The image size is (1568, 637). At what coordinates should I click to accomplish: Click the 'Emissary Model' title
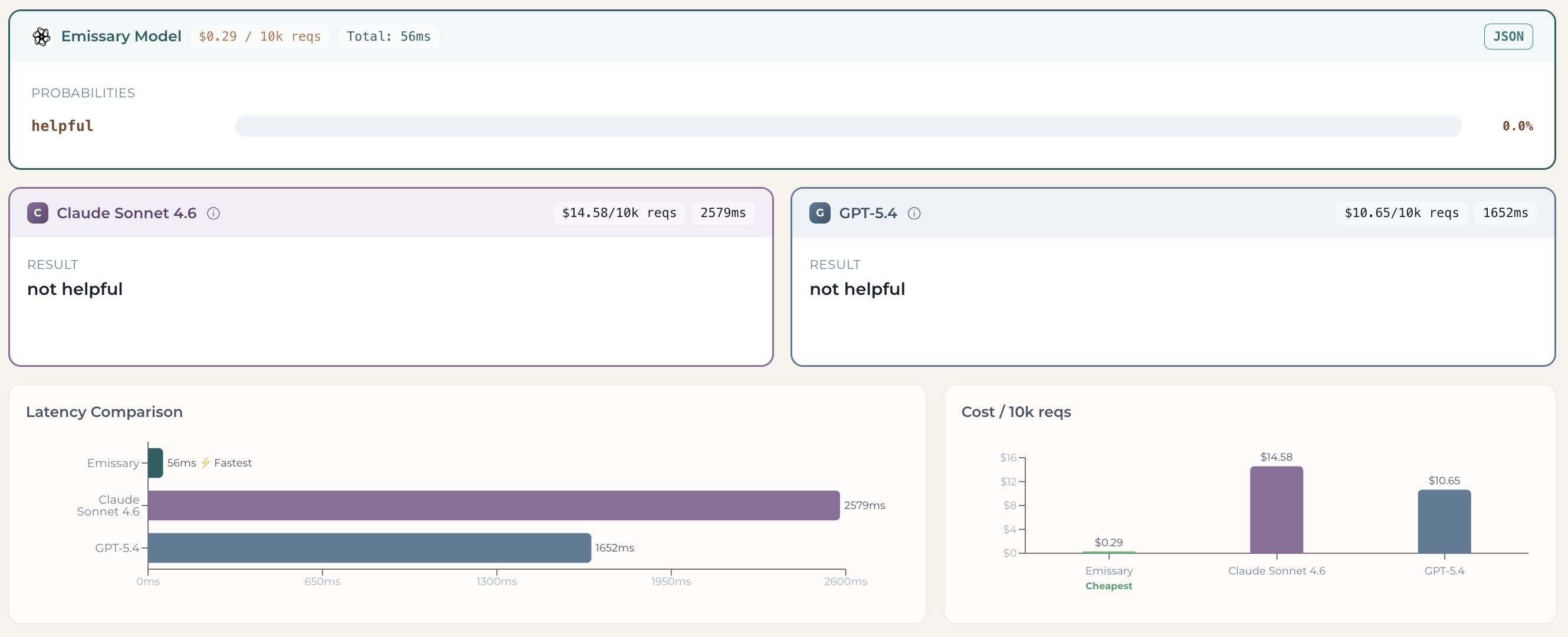point(121,37)
